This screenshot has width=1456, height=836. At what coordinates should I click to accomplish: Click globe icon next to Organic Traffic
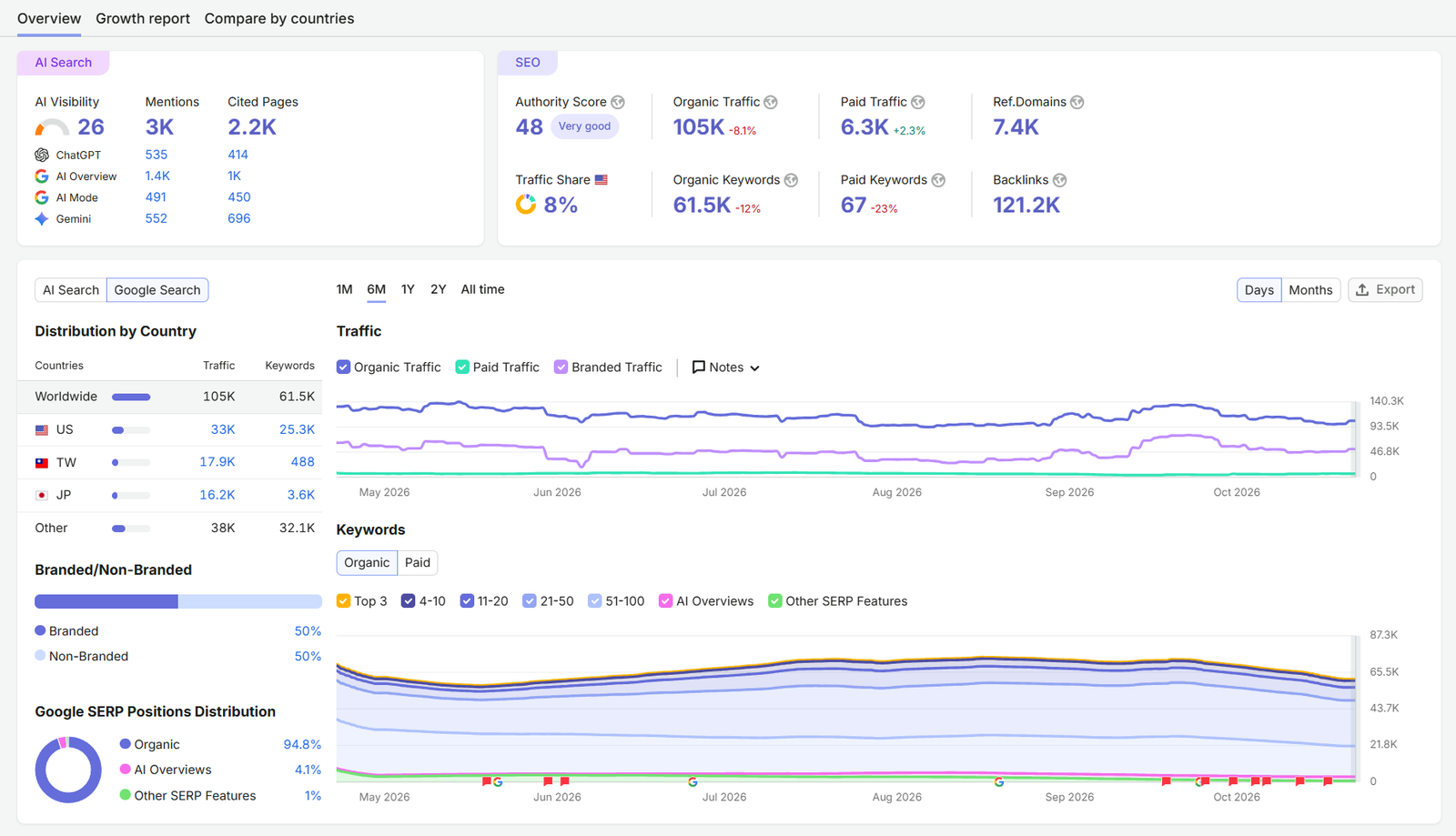coord(771,102)
